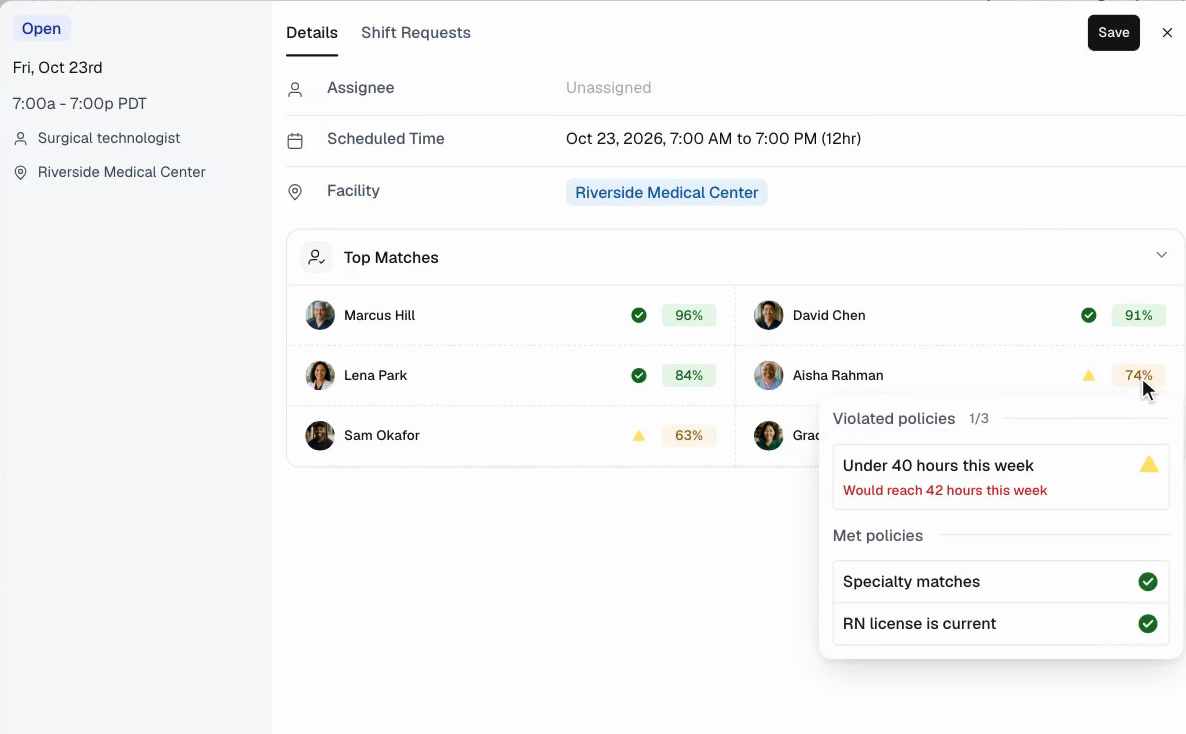This screenshot has height=734, width=1186.
Task: Click the Riverside Medical Center facility tag
Action: click(x=666, y=192)
